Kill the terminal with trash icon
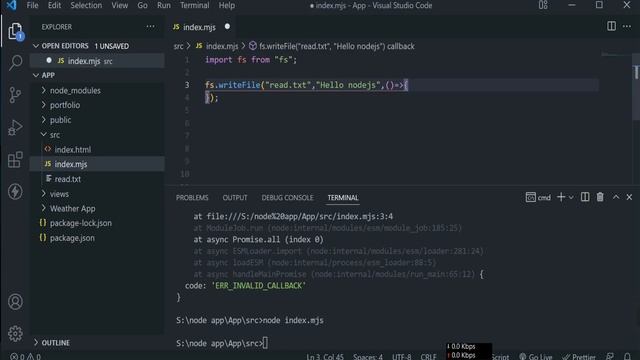 pyautogui.click(x=600, y=197)
